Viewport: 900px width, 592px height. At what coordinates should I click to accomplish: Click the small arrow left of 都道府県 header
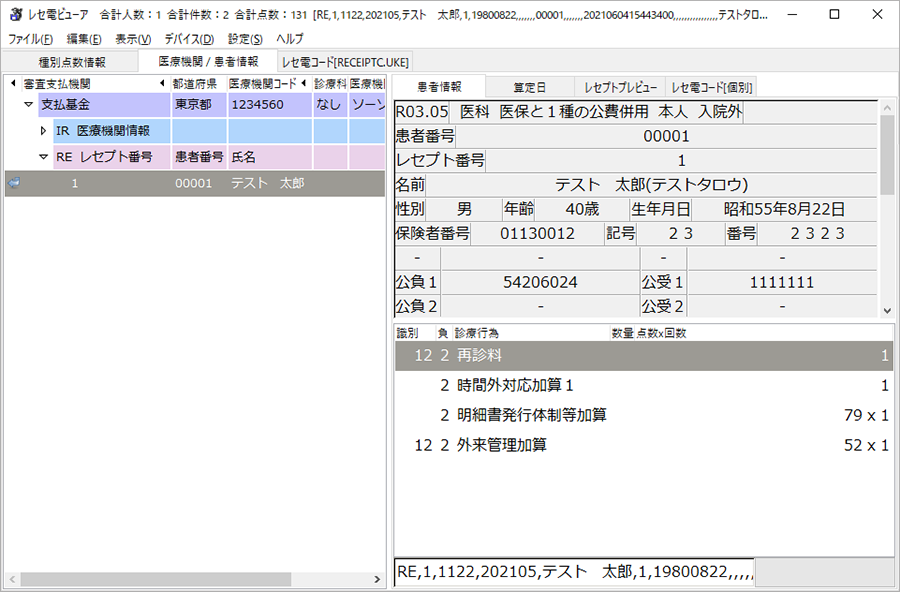click(x=162, y=83)
